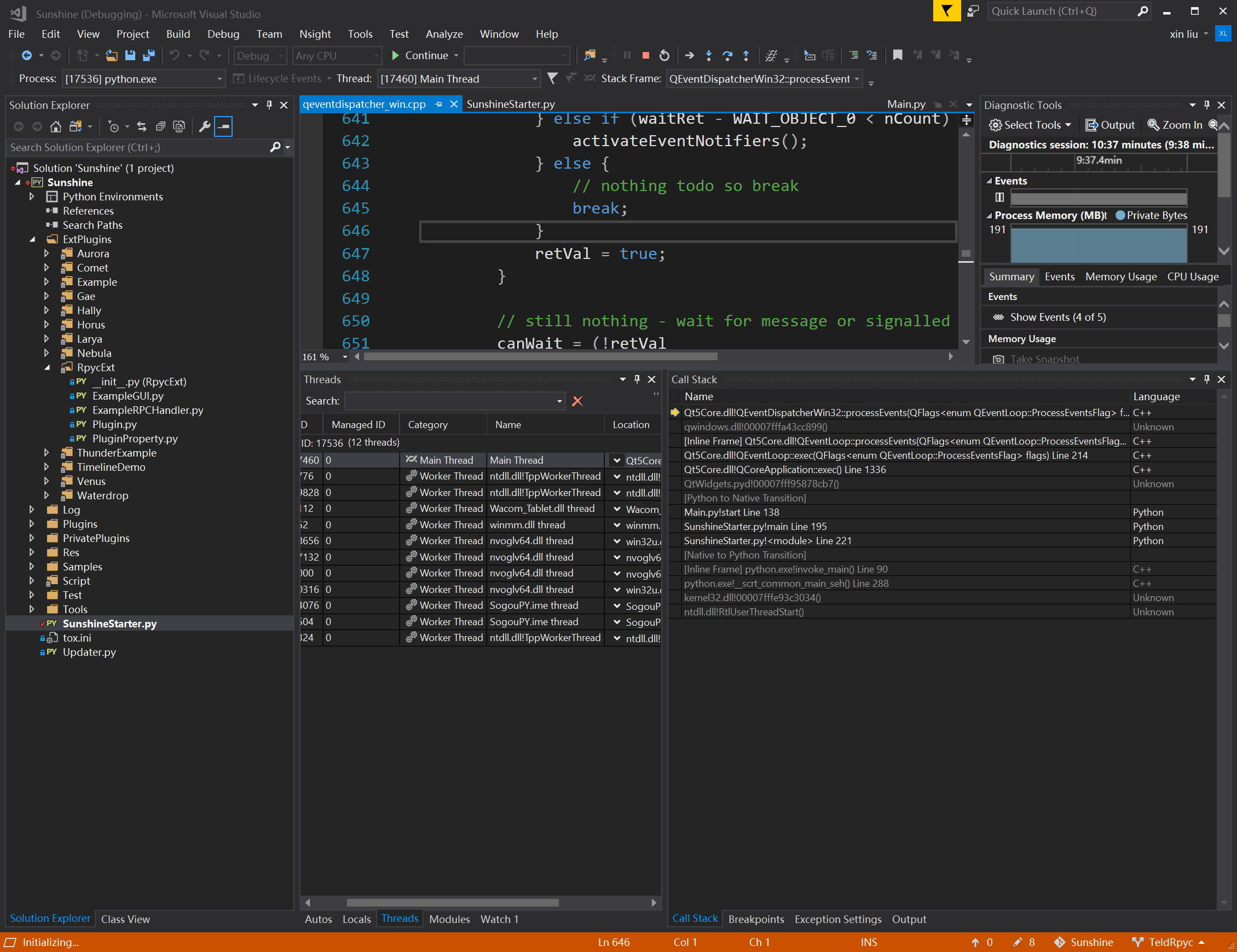Screen dimensions: 1237x952
Task: Click the Step Into icon
Action: [x=709, y=55]
